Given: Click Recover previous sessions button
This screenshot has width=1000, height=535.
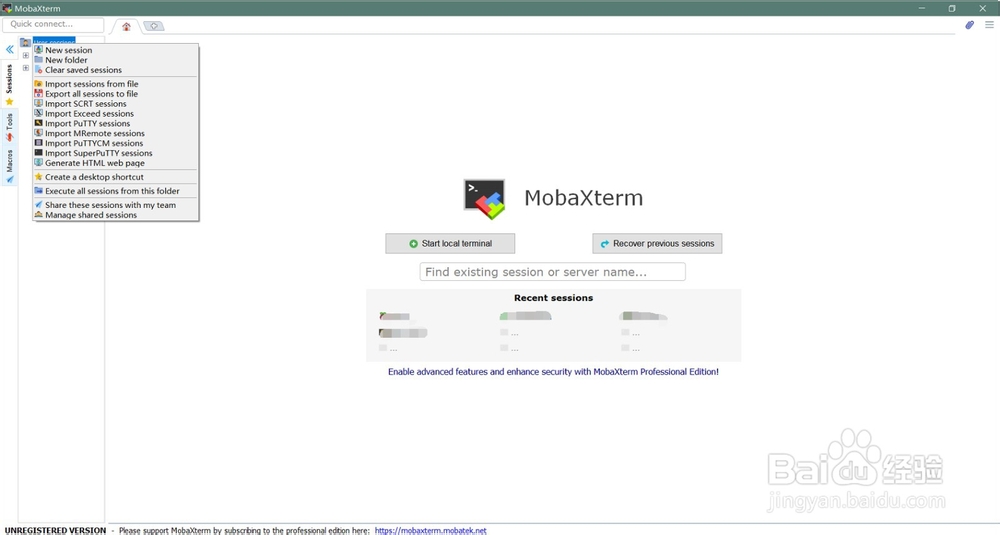Looking at the screenshot, I should tap(657, 244).
